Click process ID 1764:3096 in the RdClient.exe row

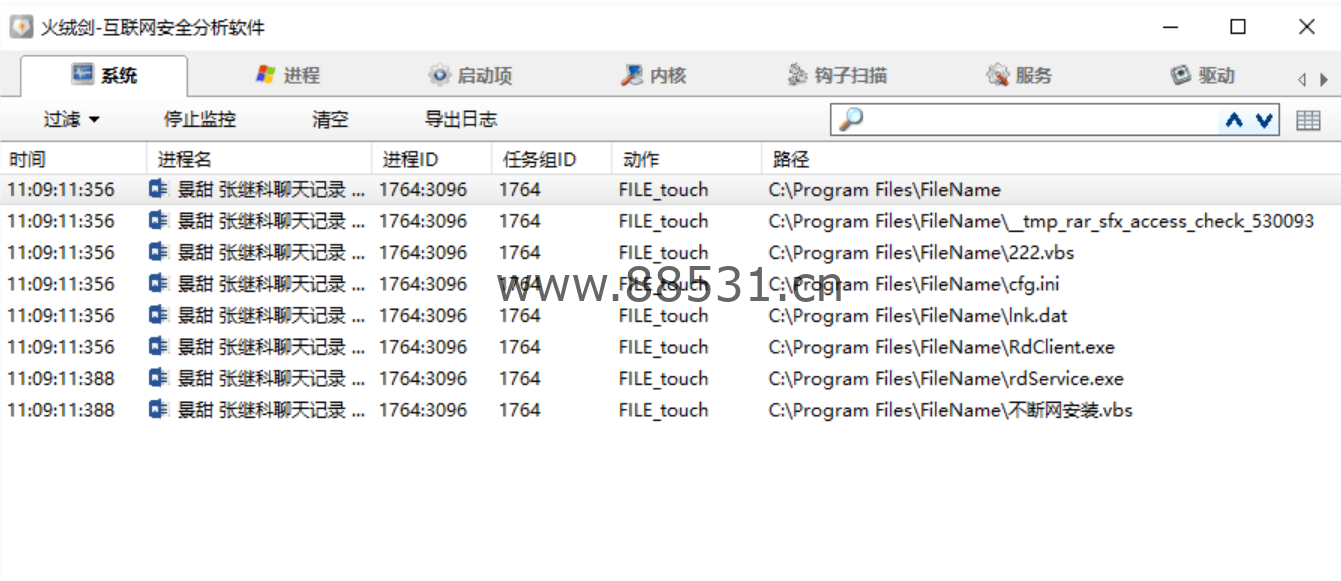pyautogui.click(x=423, y=347)
